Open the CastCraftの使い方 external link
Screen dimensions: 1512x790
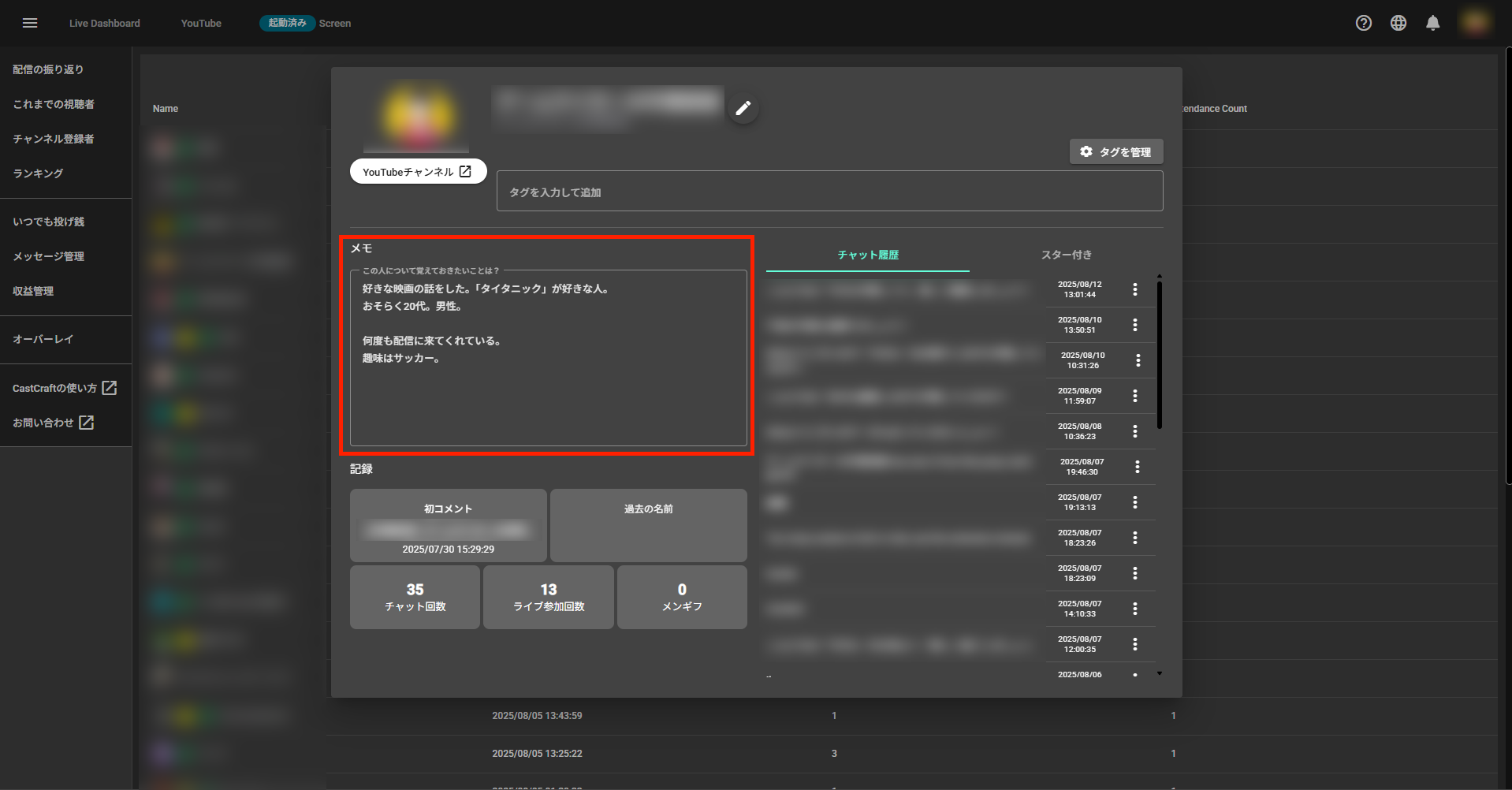65,388
